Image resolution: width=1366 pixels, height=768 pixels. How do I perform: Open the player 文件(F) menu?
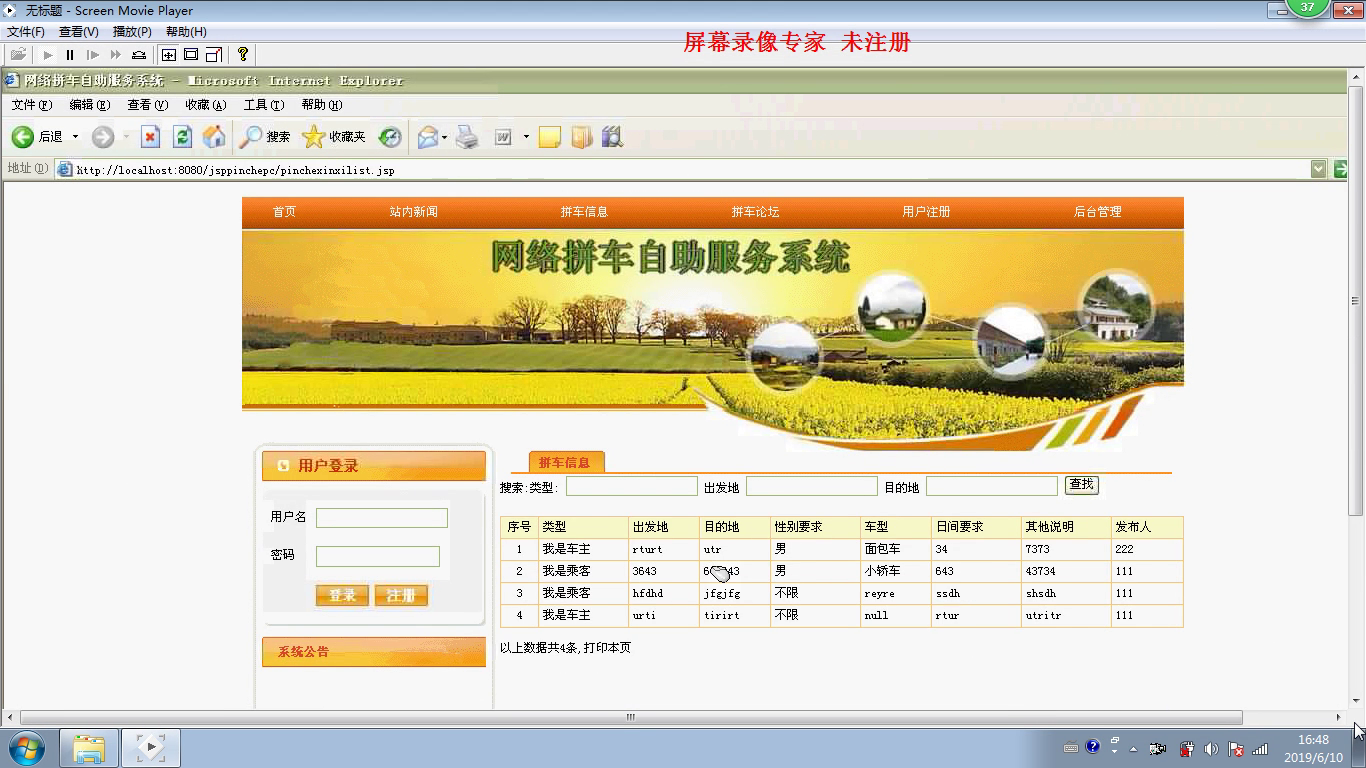(x=26, y=32)
